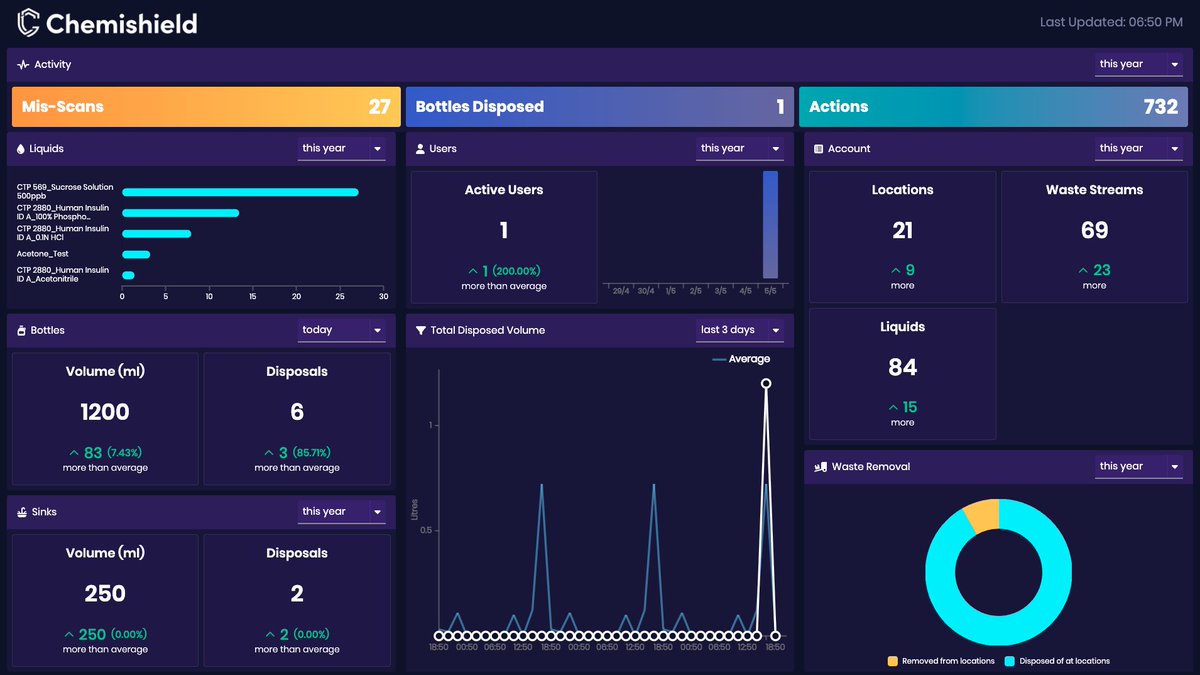
Task: Click the Liquids droplet icon
Action: 21,149
